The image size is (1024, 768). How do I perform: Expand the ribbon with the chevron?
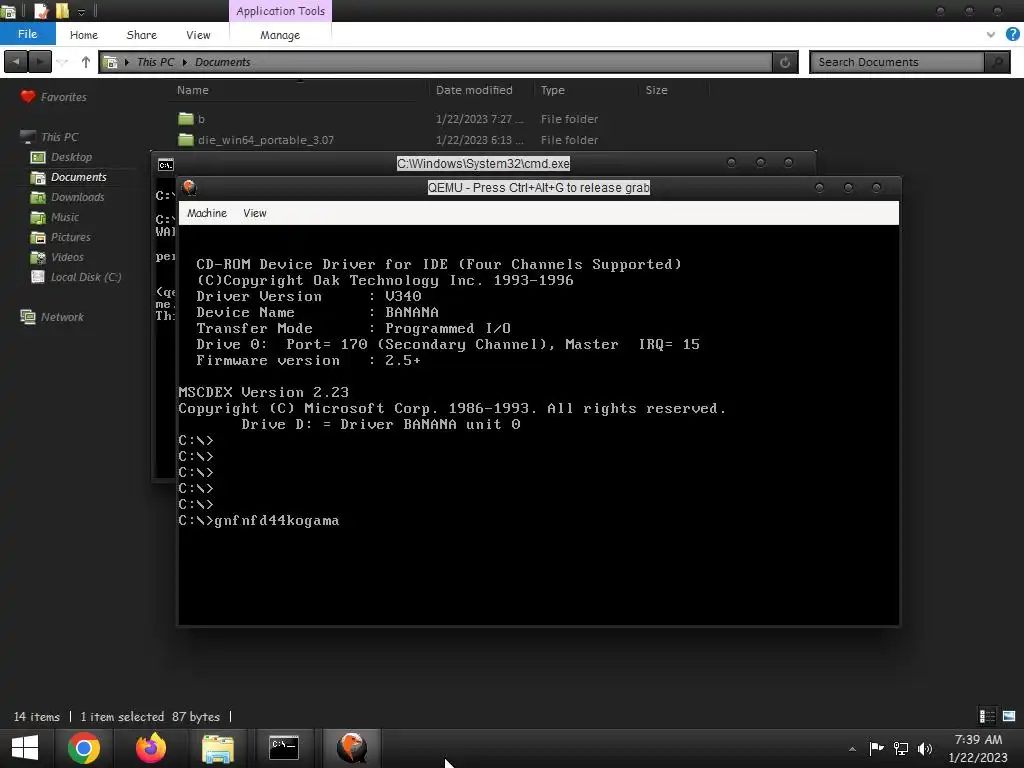pyautogui.click(x=991, y=35)
